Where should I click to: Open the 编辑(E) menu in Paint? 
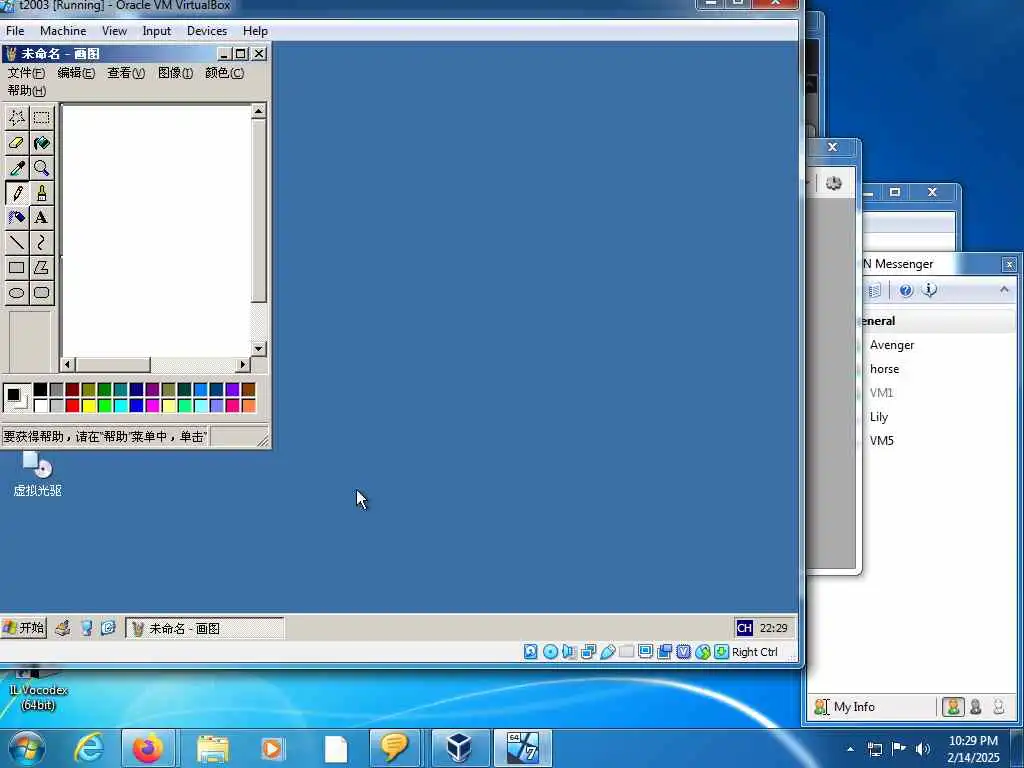[76, 73]
